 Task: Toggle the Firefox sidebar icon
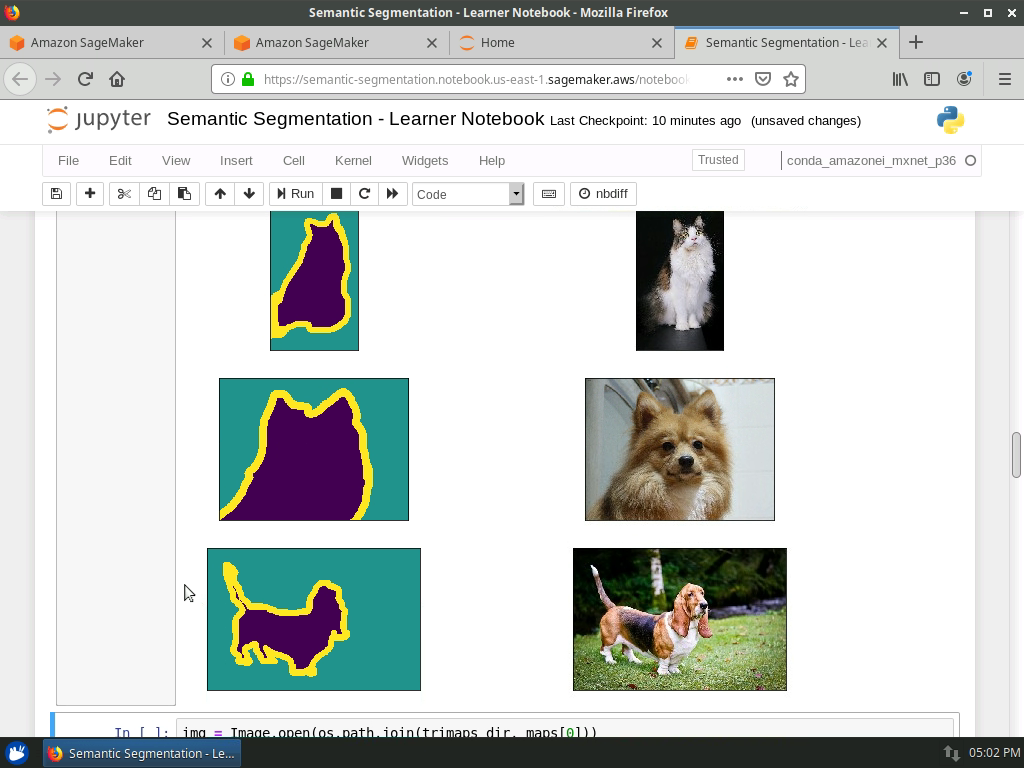[932, 79]
